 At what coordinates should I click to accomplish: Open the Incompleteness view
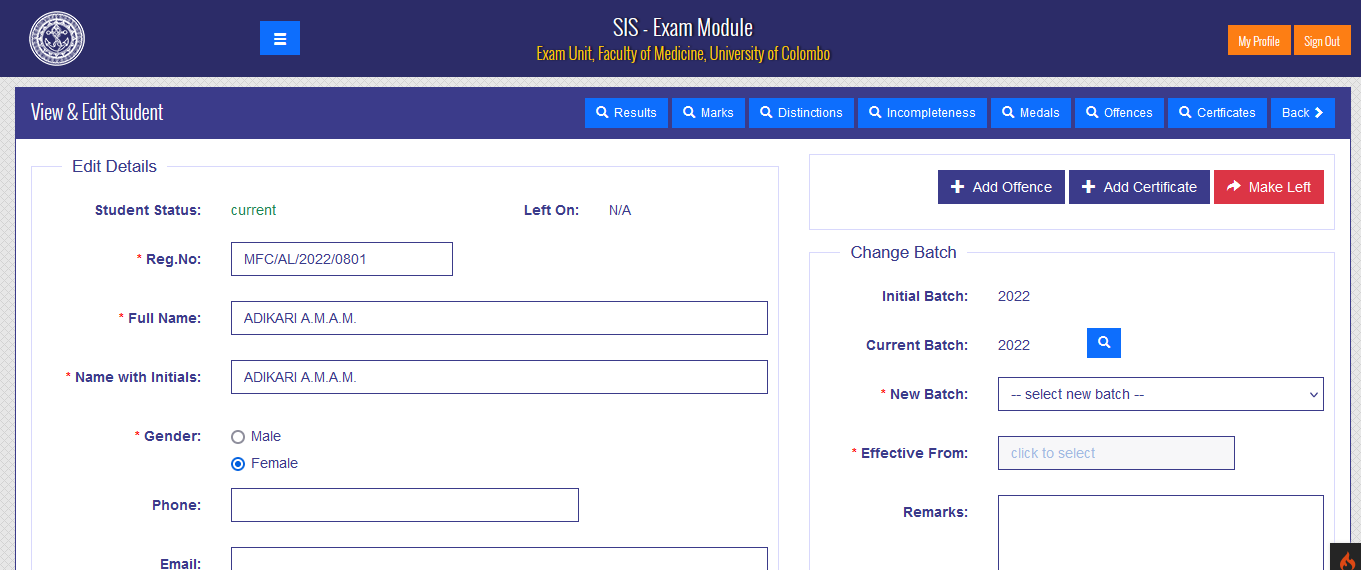921,113
